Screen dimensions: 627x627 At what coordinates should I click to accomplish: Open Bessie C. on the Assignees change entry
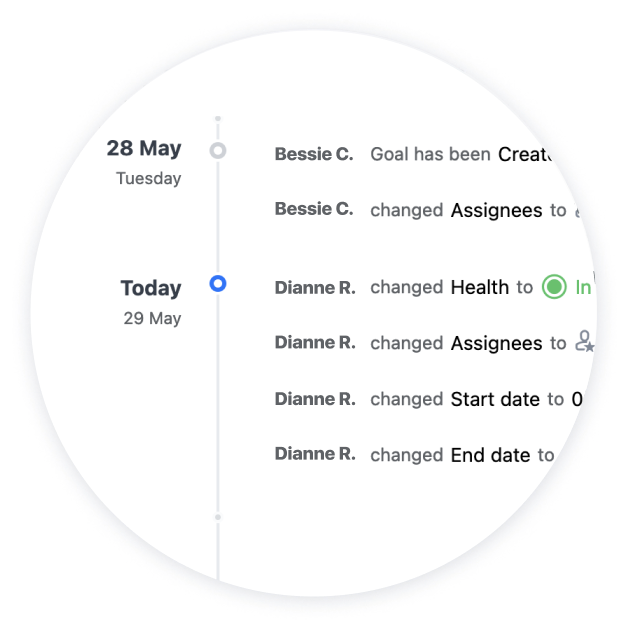pyautogui.click(x=314, y=209)
